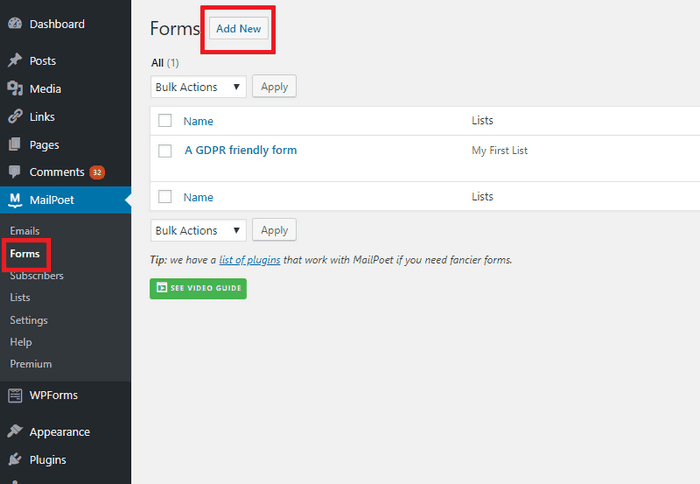Click the Appearance paintbrush icon
This screenshot has height=484, width=700.
(15, 431)
